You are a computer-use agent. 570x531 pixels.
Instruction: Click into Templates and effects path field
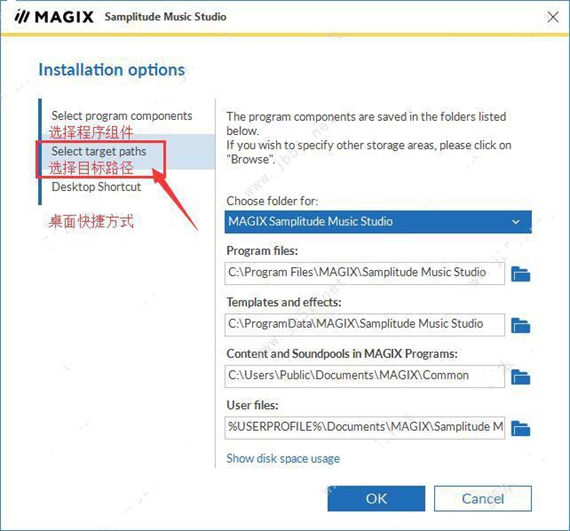365,325
